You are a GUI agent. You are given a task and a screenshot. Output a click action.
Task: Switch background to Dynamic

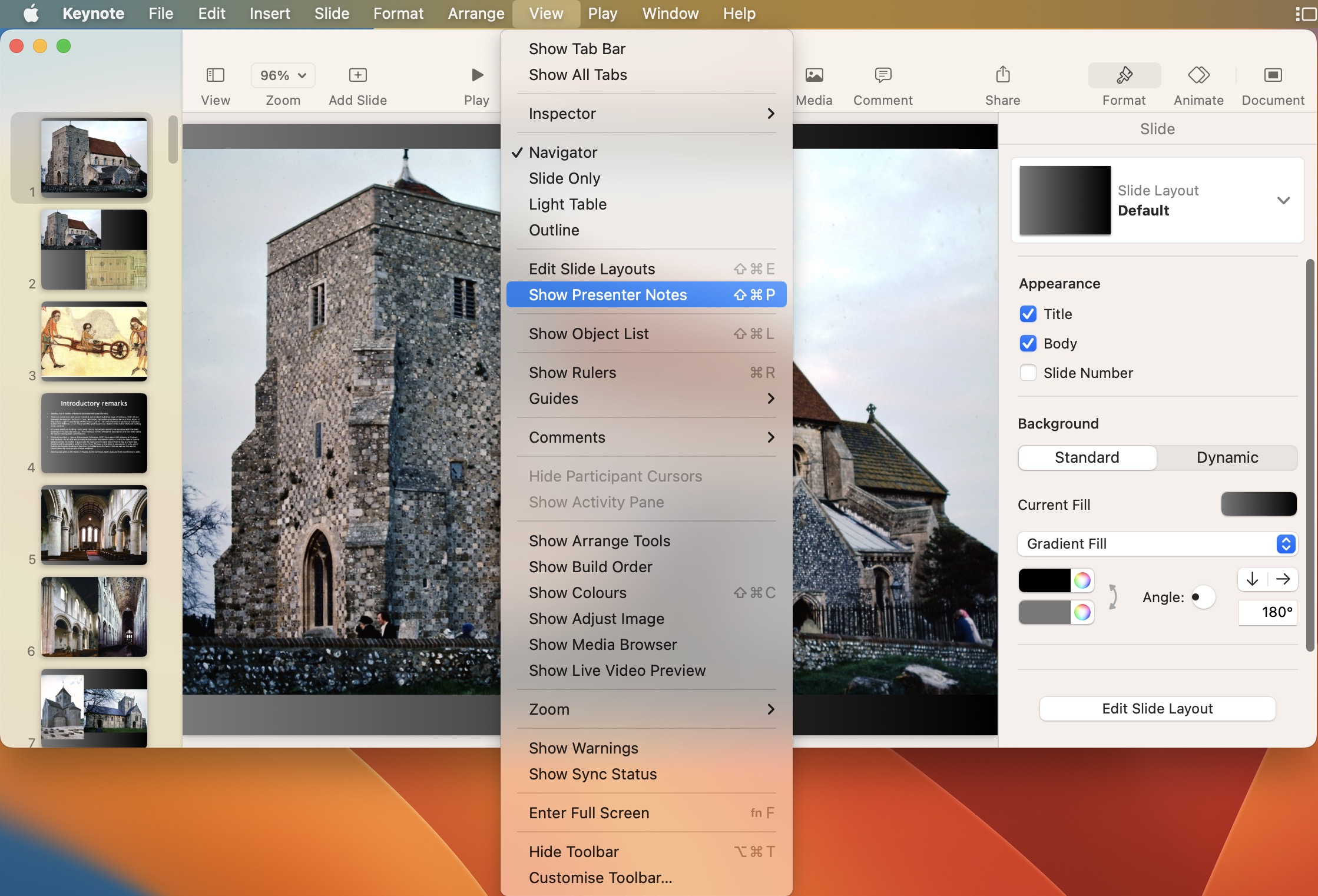coord(1227,457)
